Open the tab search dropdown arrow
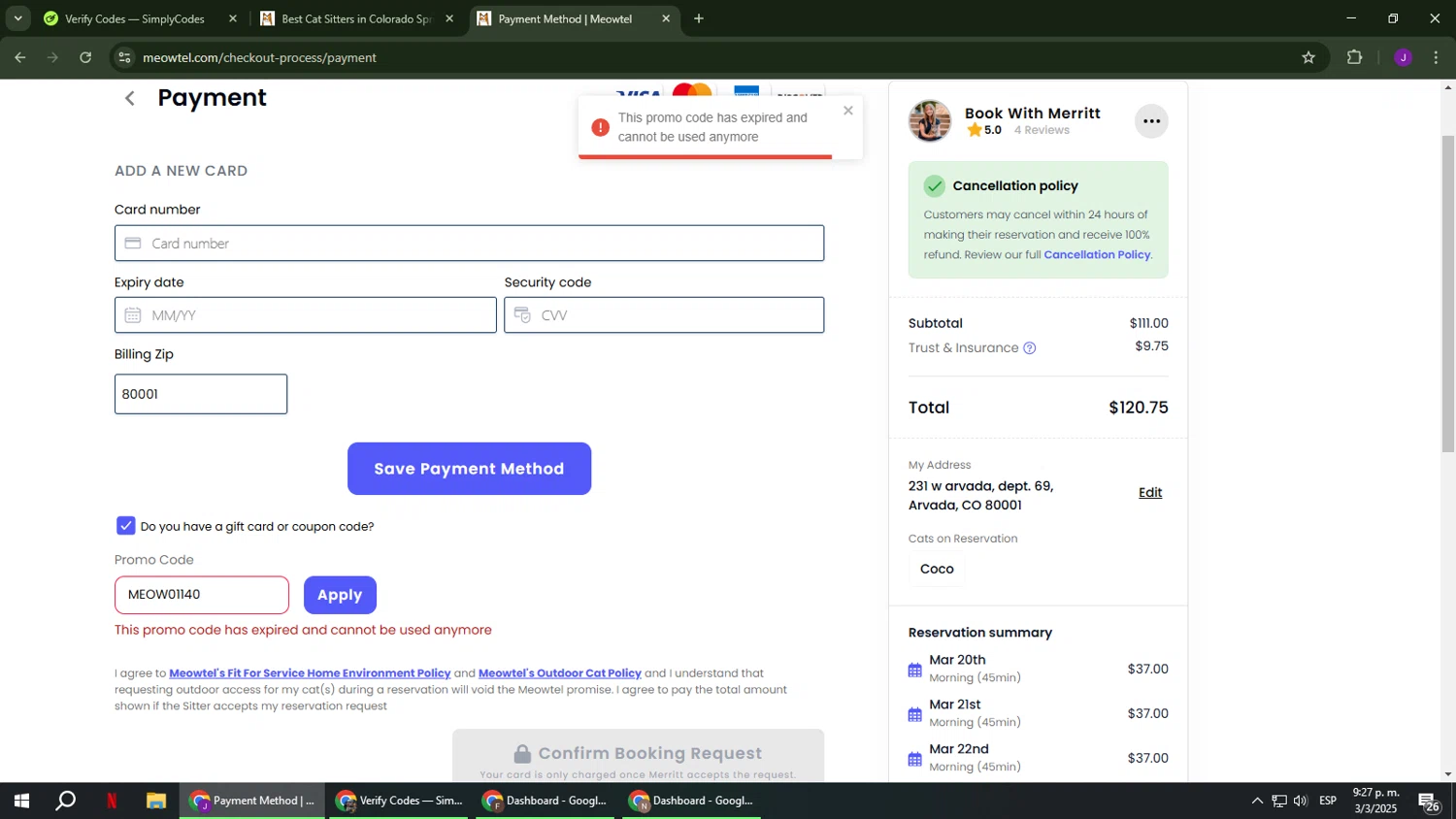1456x819 pixels. [x=17, y=18]
